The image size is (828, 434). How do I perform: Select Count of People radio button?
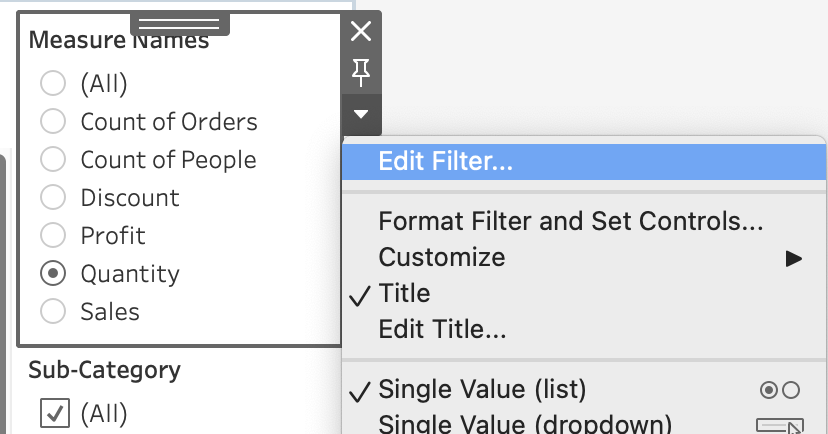53,160
